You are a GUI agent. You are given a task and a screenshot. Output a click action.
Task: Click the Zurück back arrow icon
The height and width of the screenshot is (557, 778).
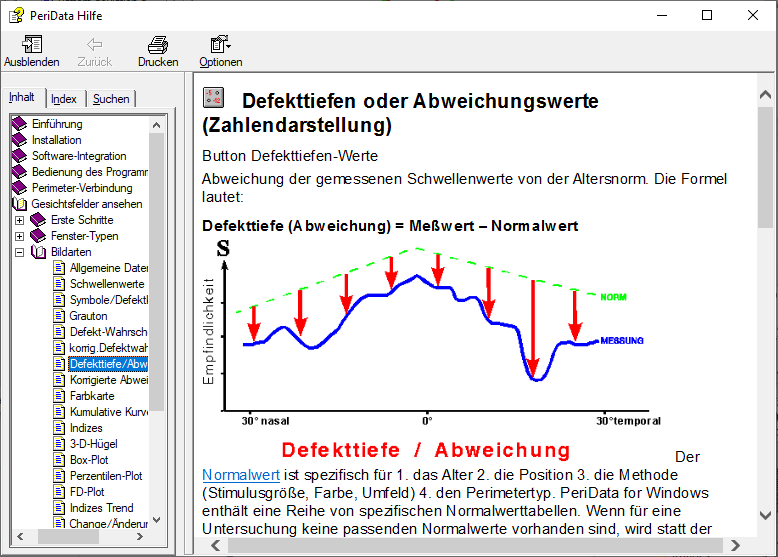(94, 45)
